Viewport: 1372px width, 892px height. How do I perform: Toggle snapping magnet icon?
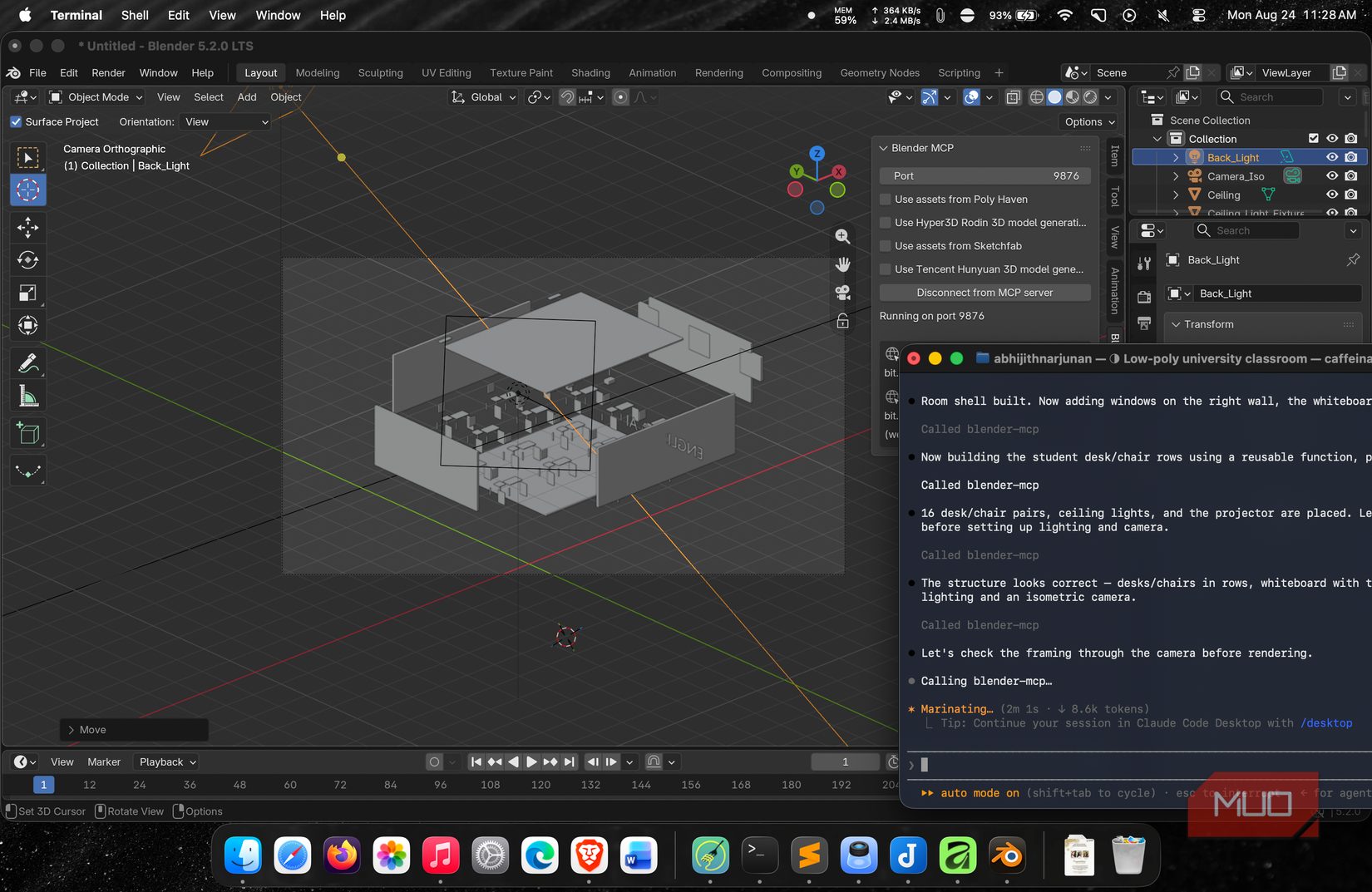coord(567,97)
